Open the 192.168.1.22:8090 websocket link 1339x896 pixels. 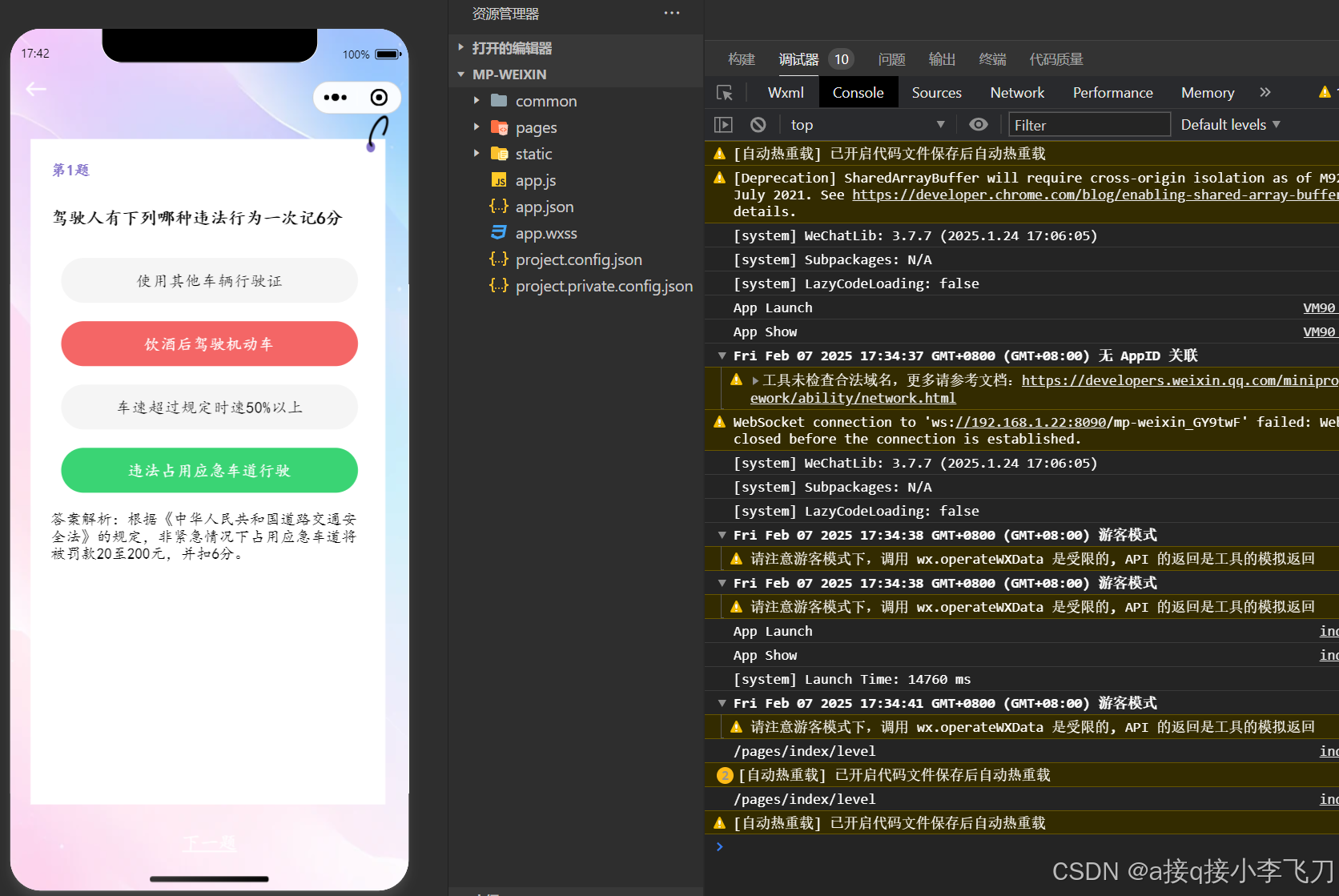coord(1030,422)
